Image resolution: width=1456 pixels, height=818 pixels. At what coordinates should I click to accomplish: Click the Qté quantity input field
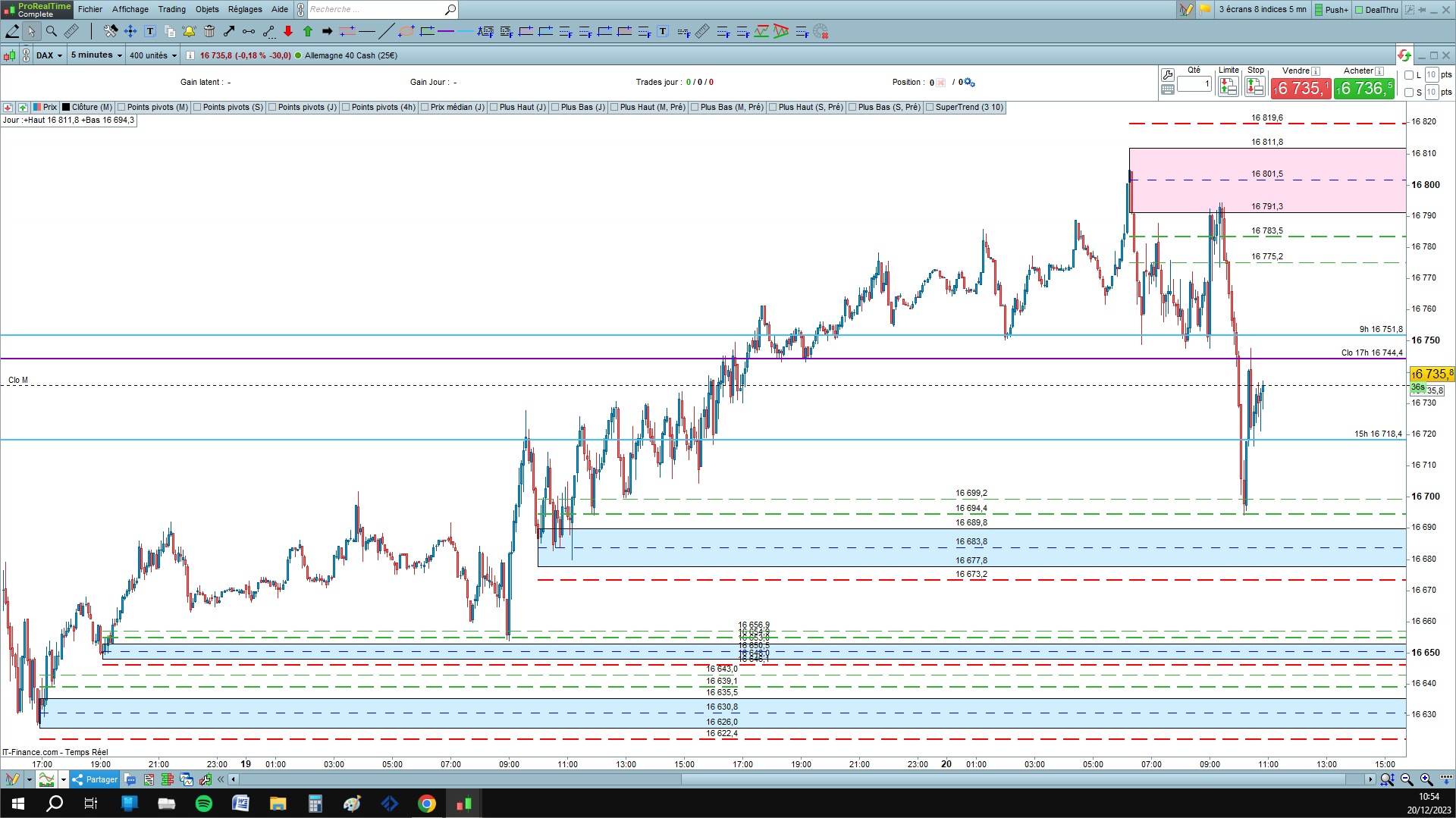click(1194, 84)
